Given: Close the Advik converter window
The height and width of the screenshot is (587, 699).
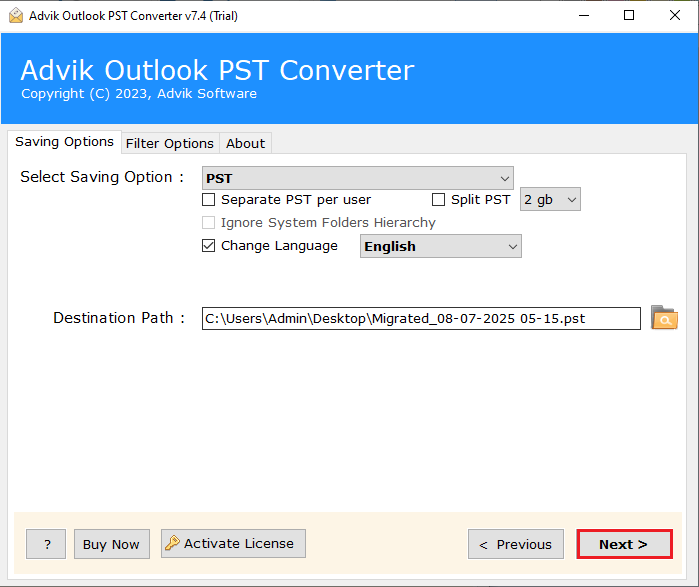Looking at the screenshot, I should pos(675,16).
